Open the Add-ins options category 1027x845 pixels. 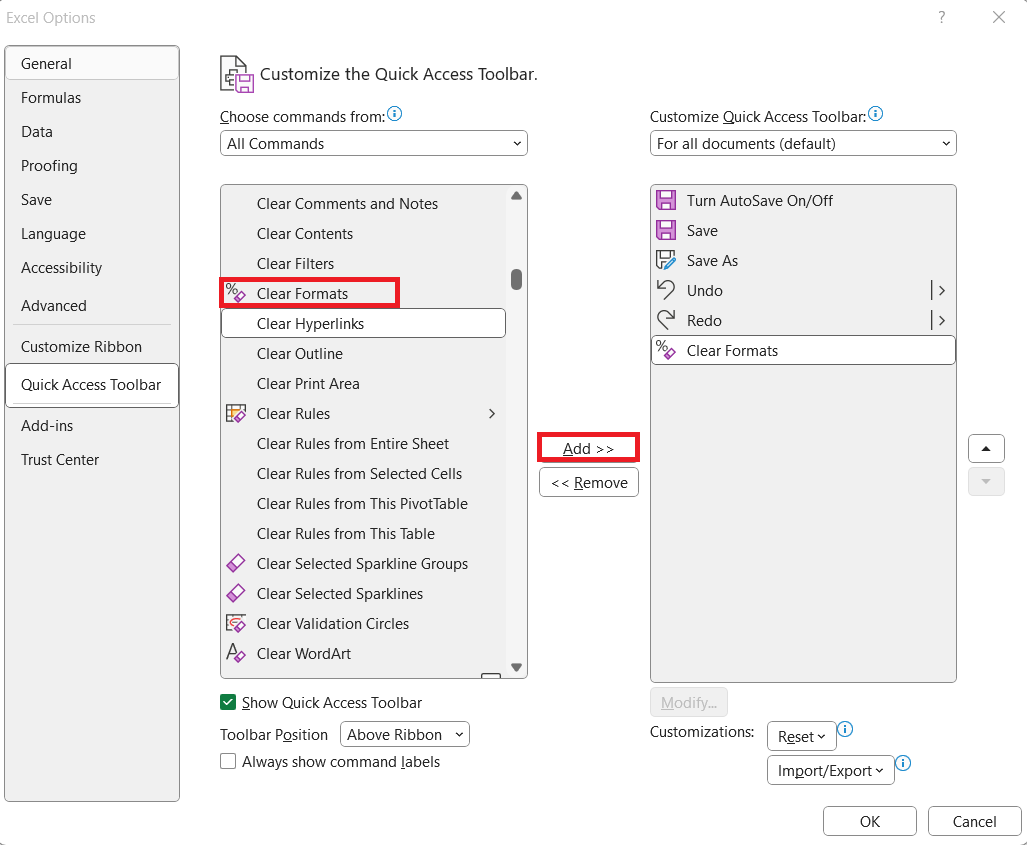[x=92, y=426]
